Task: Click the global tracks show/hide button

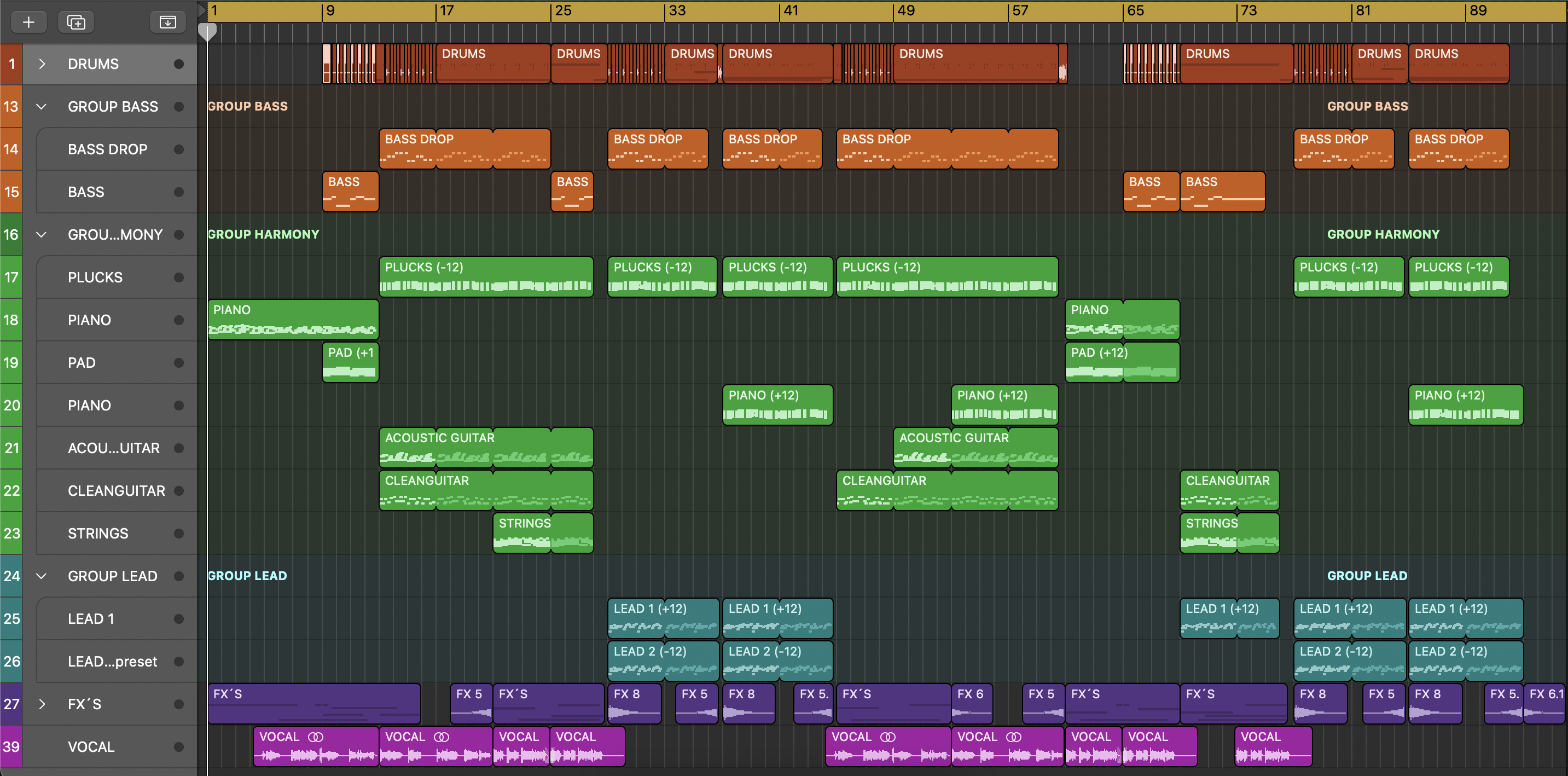Action: 167,22
